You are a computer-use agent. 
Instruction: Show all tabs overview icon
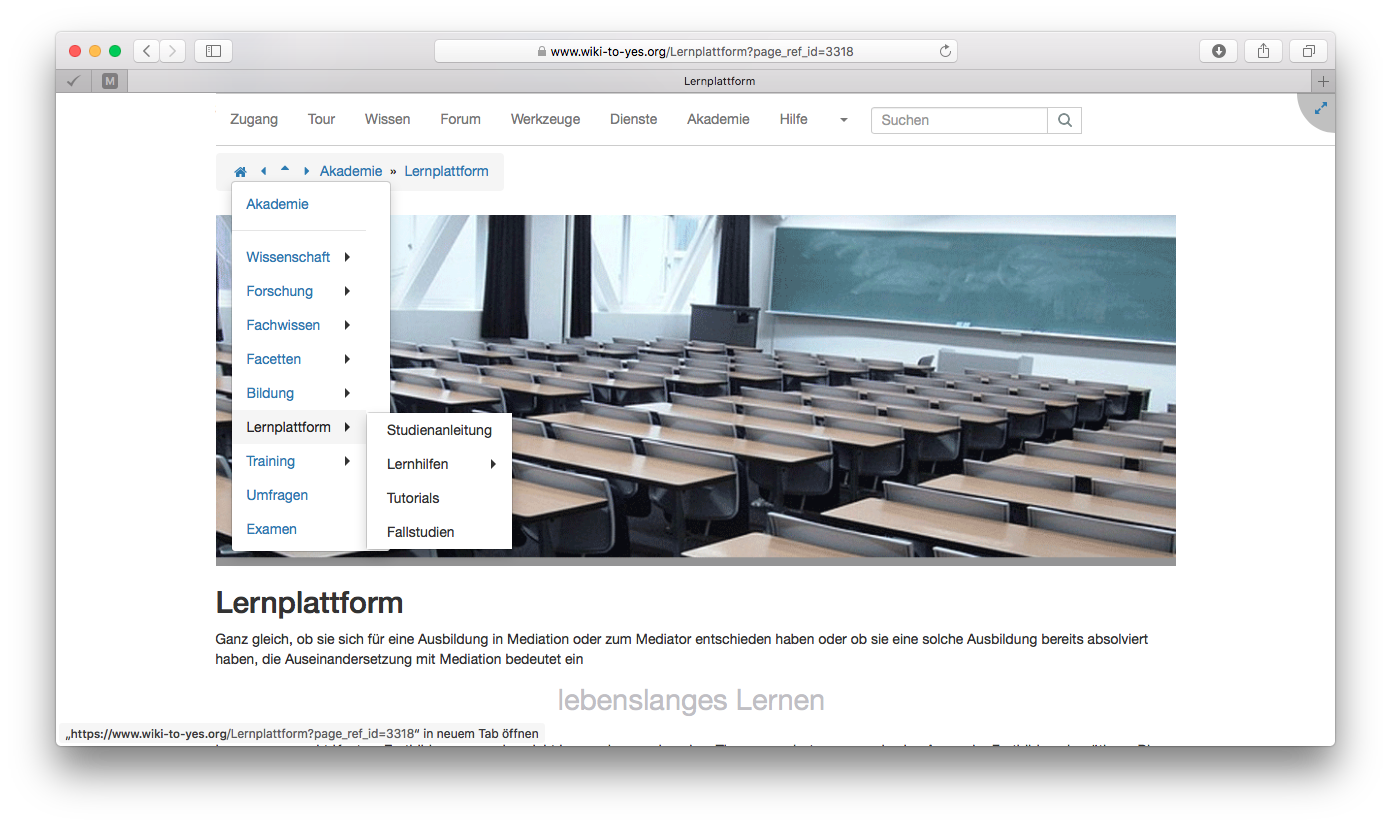[1308, 51]
